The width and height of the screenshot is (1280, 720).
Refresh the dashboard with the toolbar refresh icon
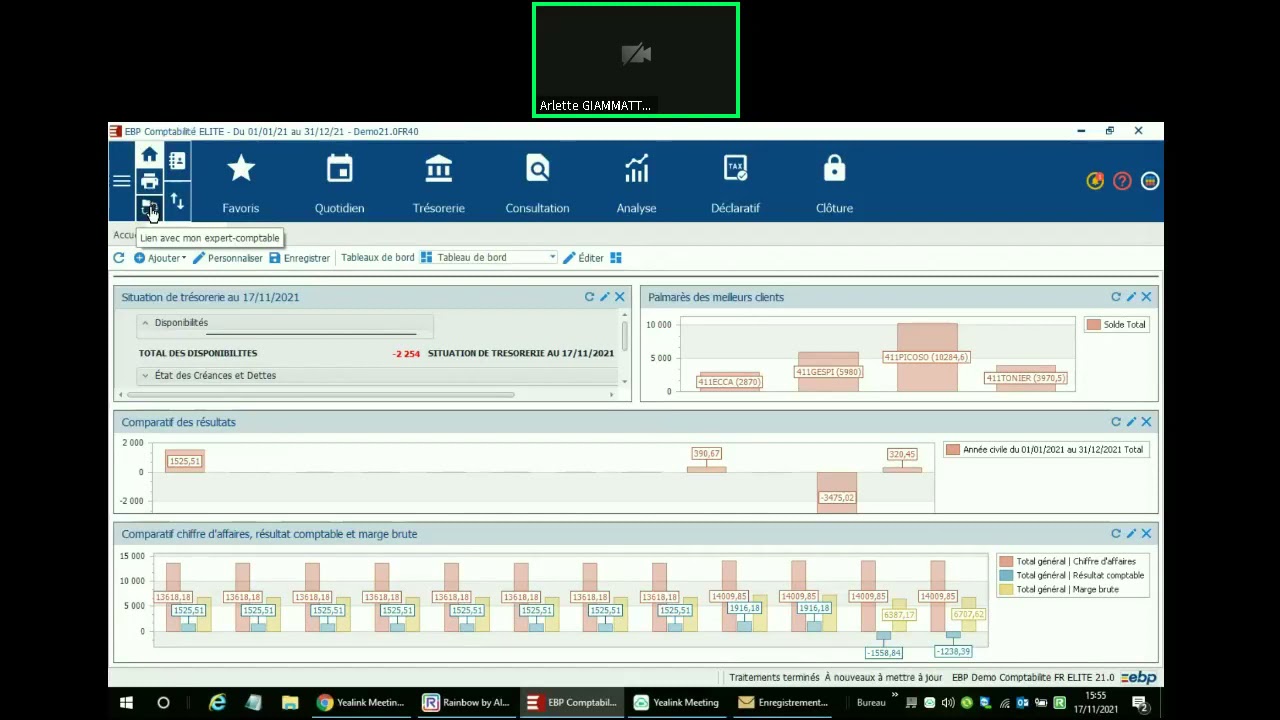coord(119,258)
